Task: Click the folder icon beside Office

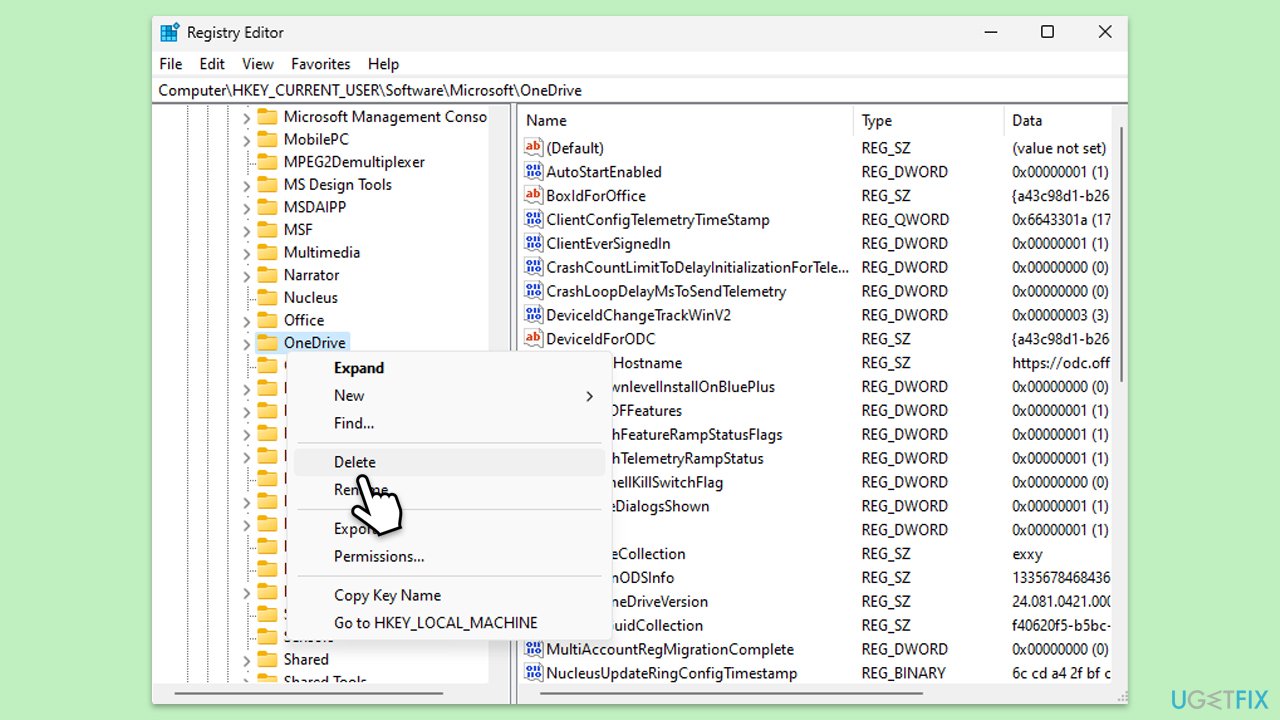Action: [x=267, y=320]
